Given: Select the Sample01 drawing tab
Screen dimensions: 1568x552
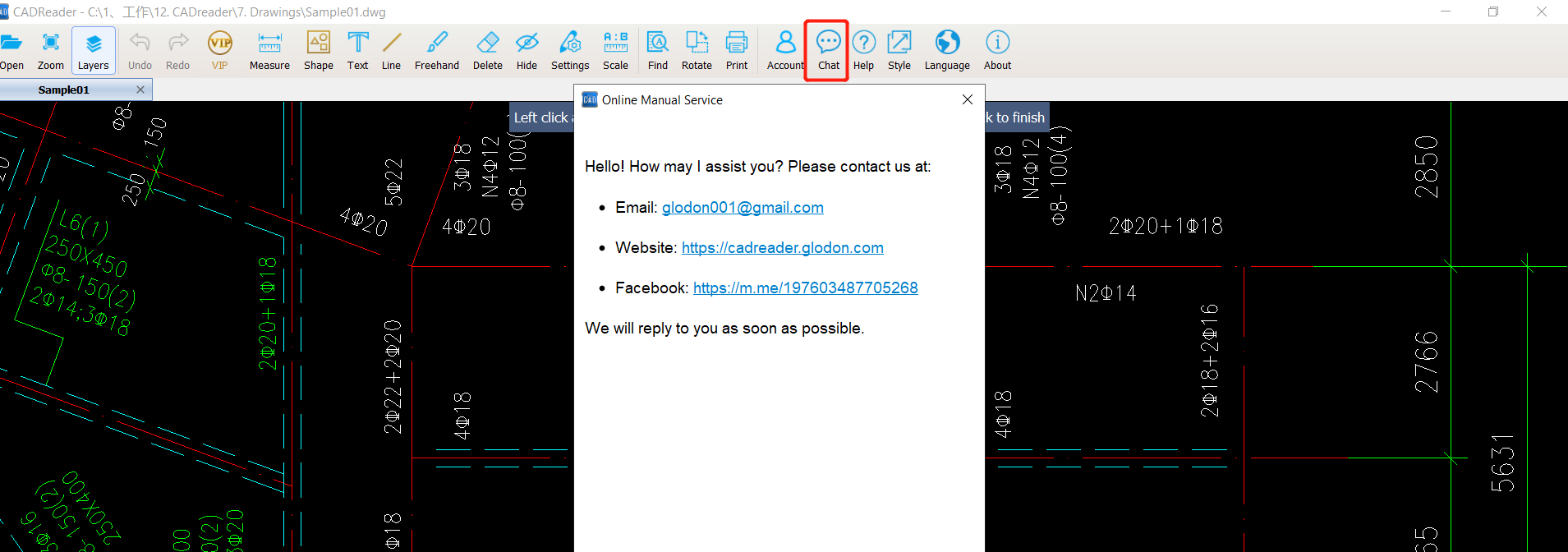Looking at the screenshot, I should pyautogui.click(x=64, y=90).
